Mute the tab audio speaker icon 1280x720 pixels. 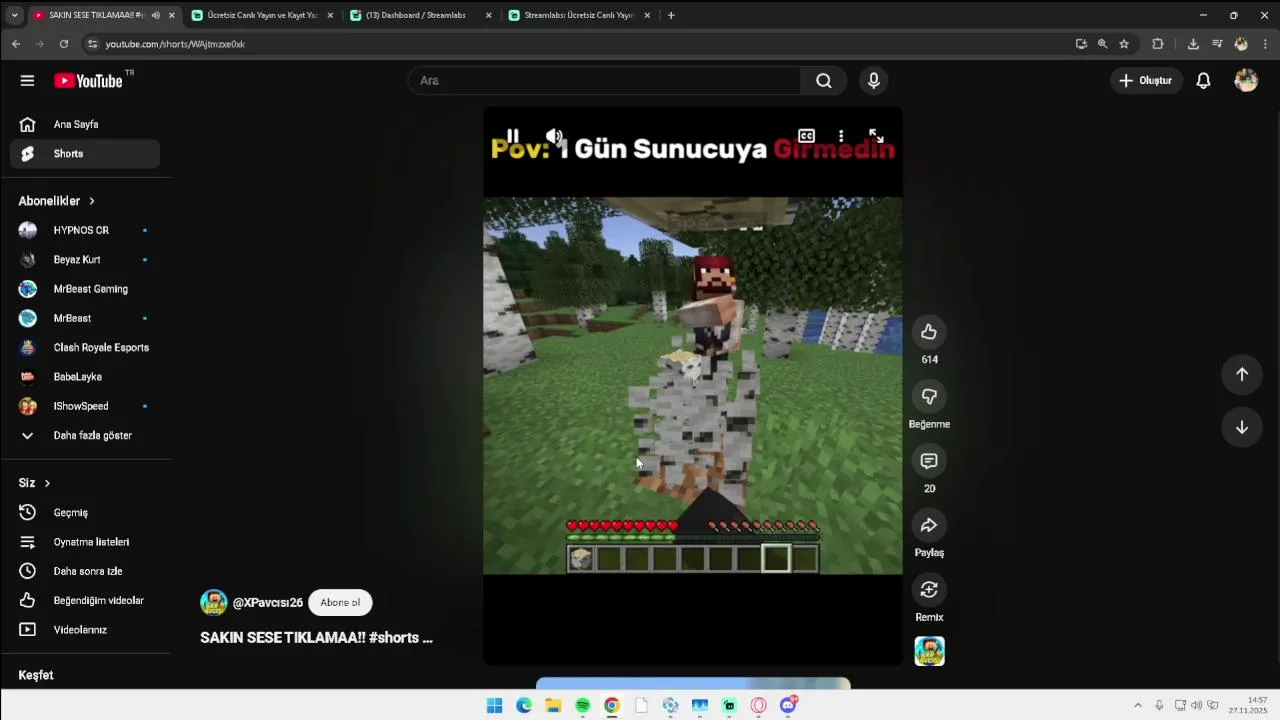(155, 15)
